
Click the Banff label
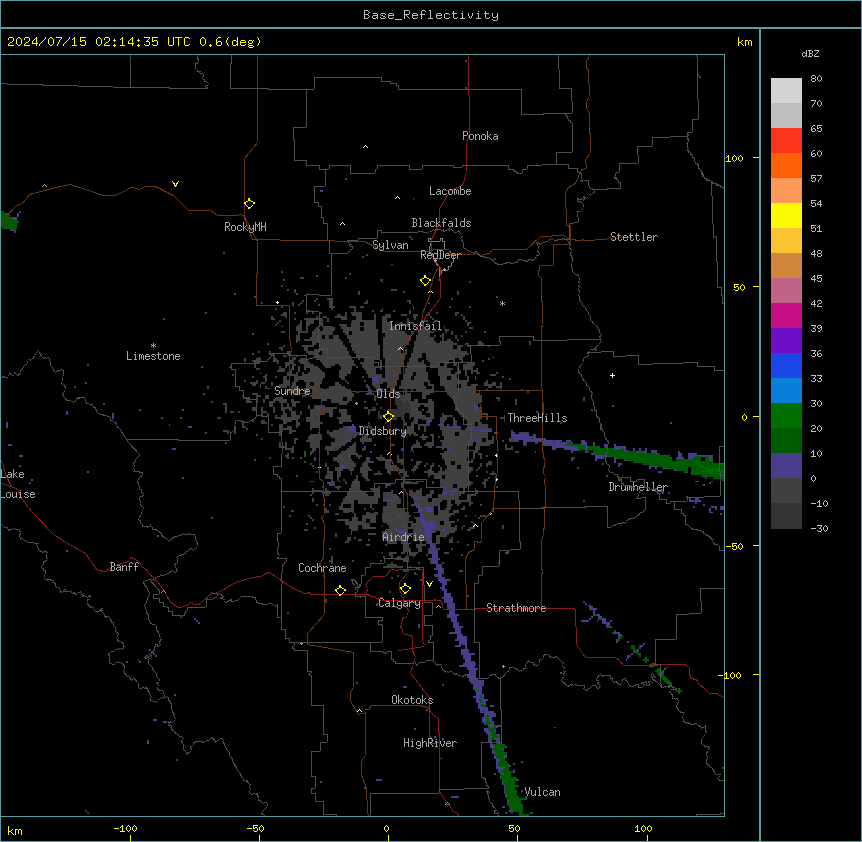(124, 567)
